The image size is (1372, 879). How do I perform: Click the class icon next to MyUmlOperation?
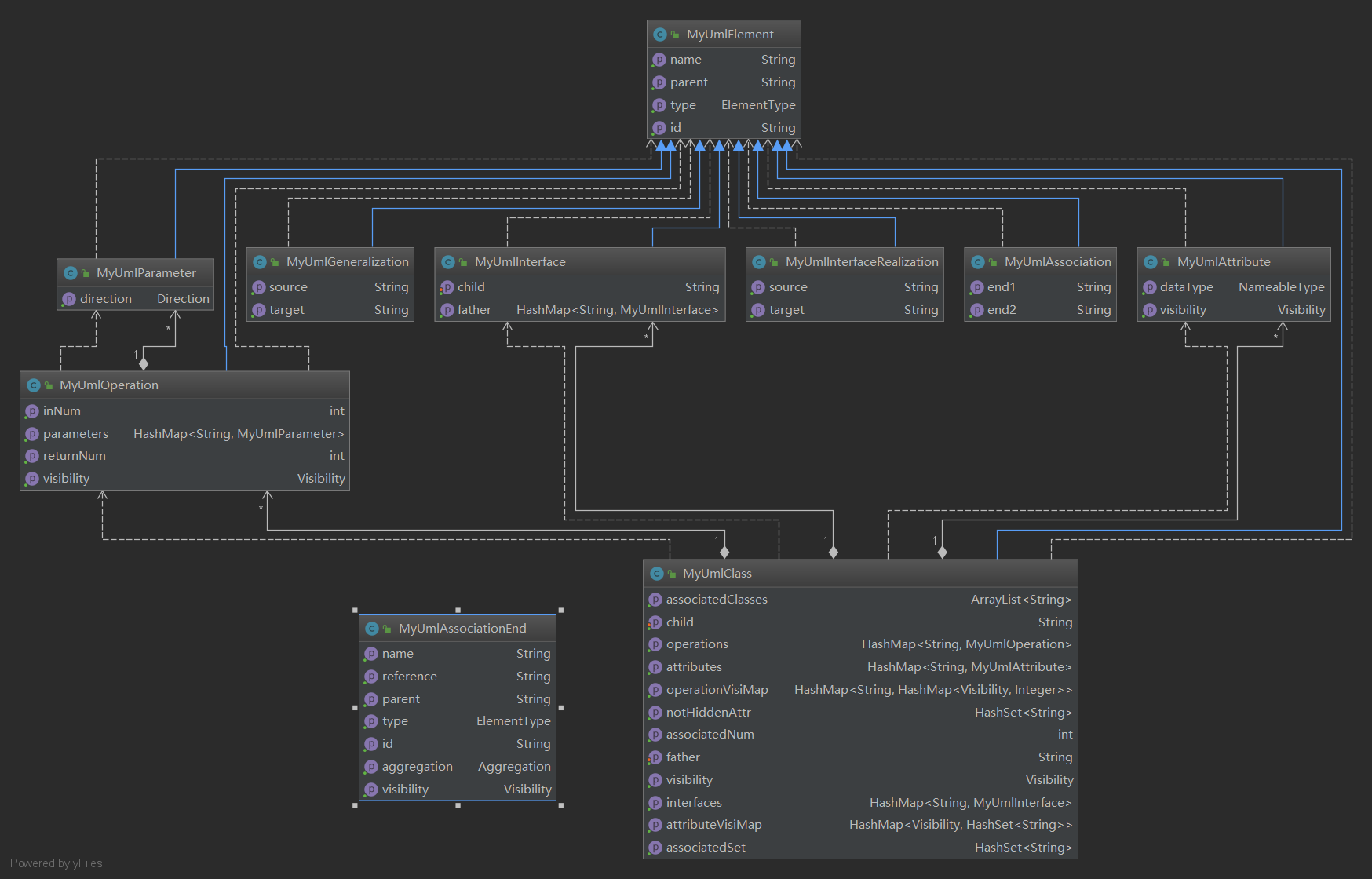[34, 385]
